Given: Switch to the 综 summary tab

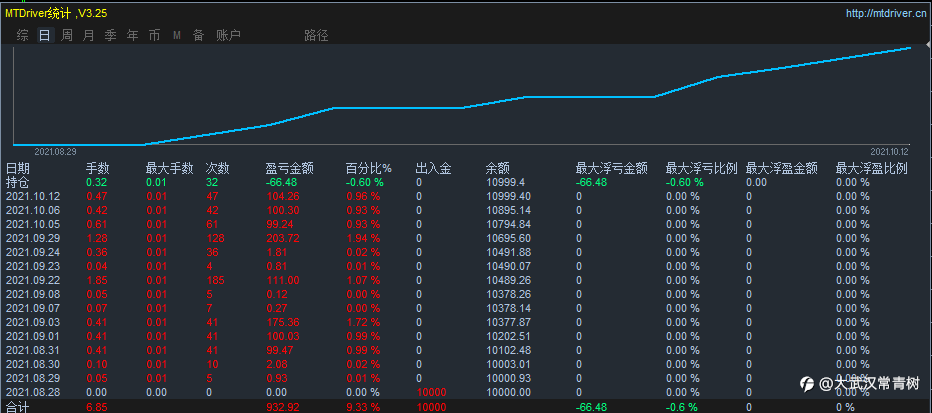Looking at the screenshot, I should [x=23, y=36].
